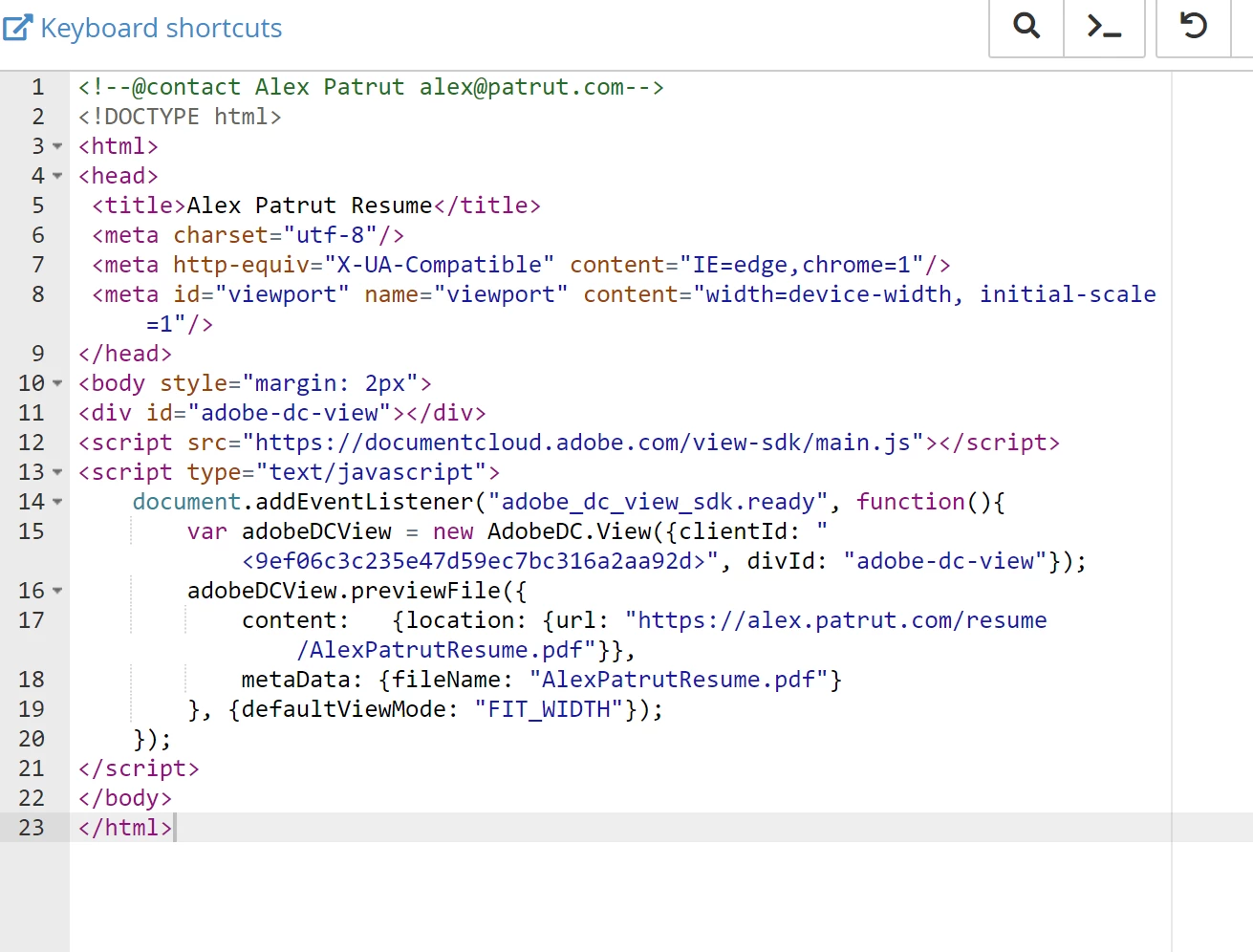Click the charset "utf-8" value
The width and height of the screenshot is (1253, 952).
click(331, 235)
